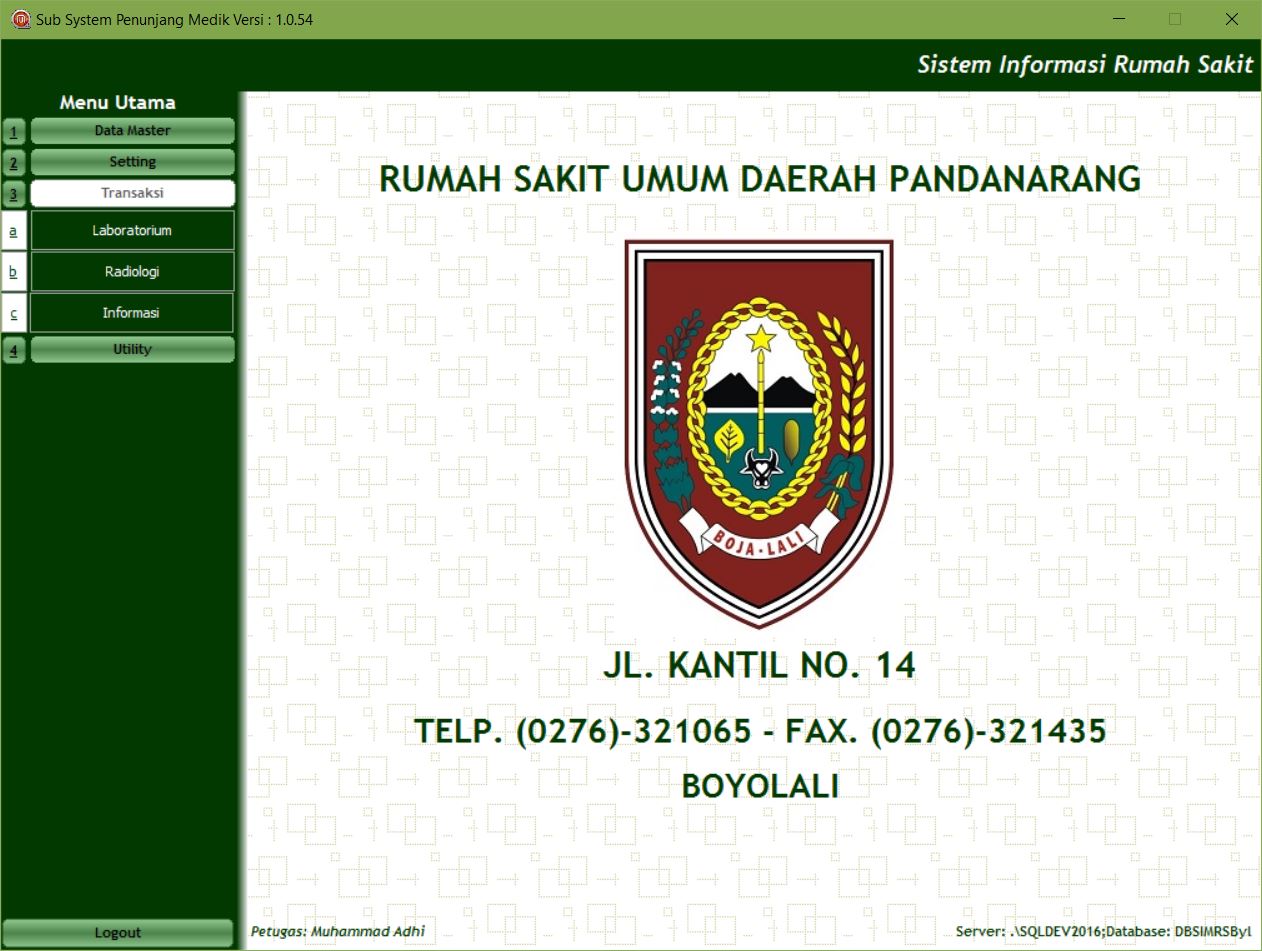Click the Sistem Informasi Rumah Sakit header text
Image resolution: width=1262 pixels, height=951 pixels.
click(x=1085, y=65)
